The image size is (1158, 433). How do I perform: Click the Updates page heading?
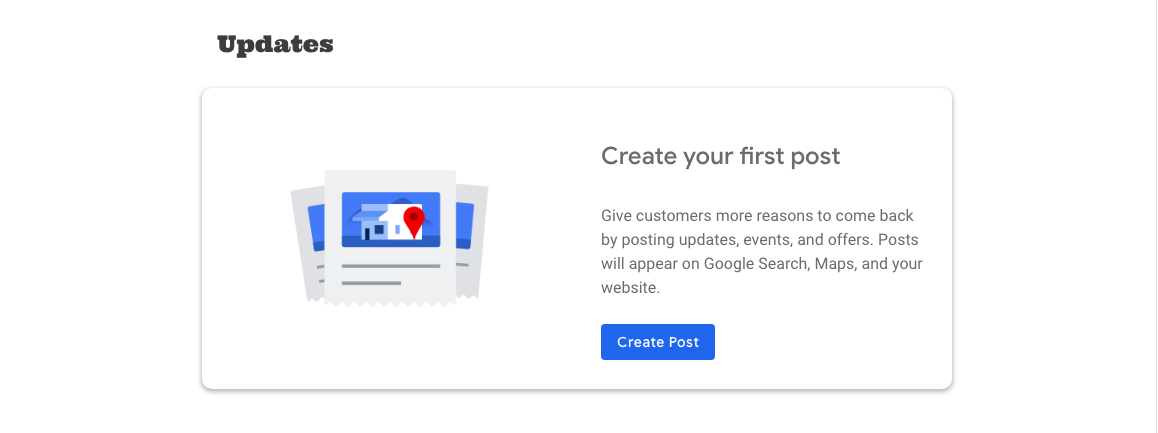(275, 45)
